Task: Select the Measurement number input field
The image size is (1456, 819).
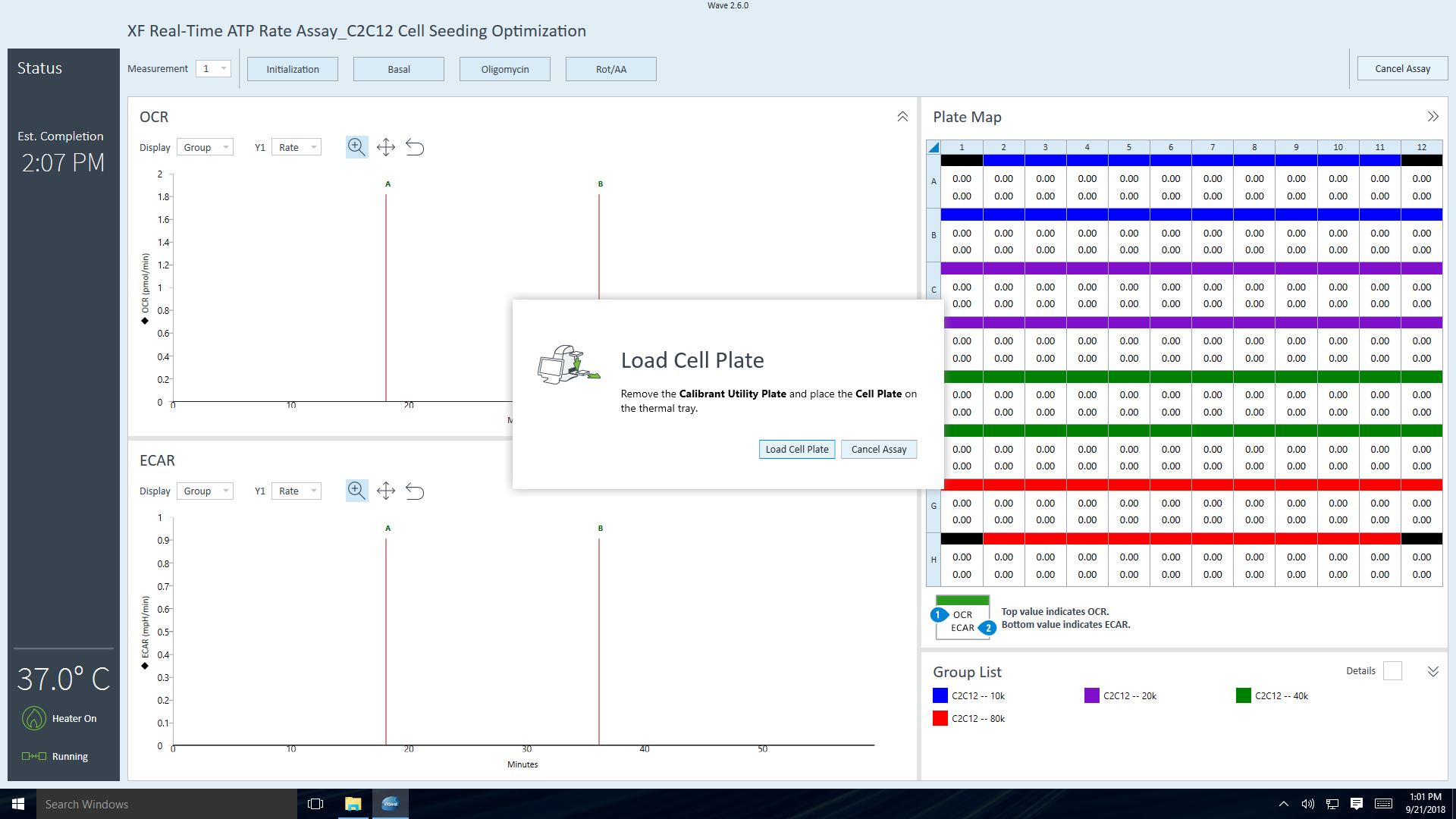Action: click(x=211, y=69)
